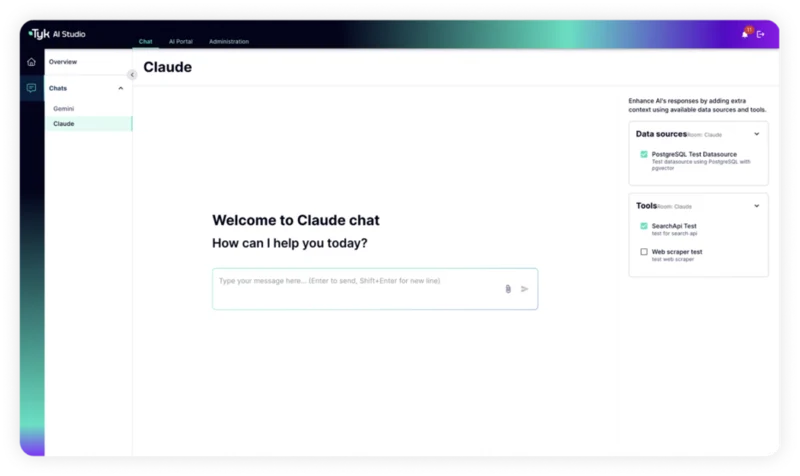Screen dimensions: 800x476
Task: Focus the message input field
Action: click(x=375, y=289)
